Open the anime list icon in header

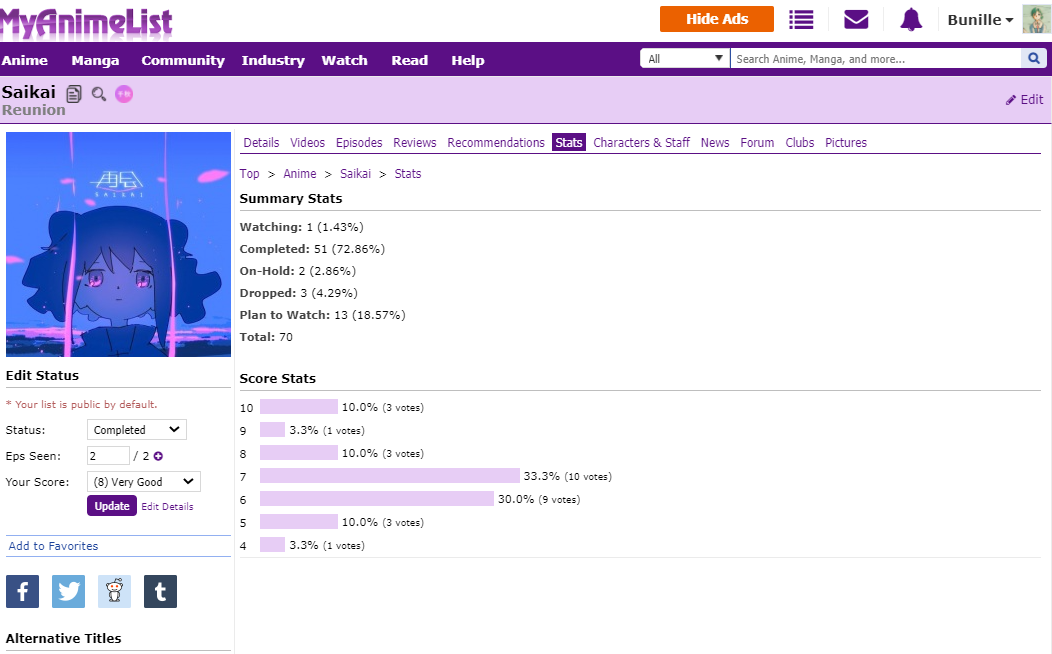tap(801, 19)
